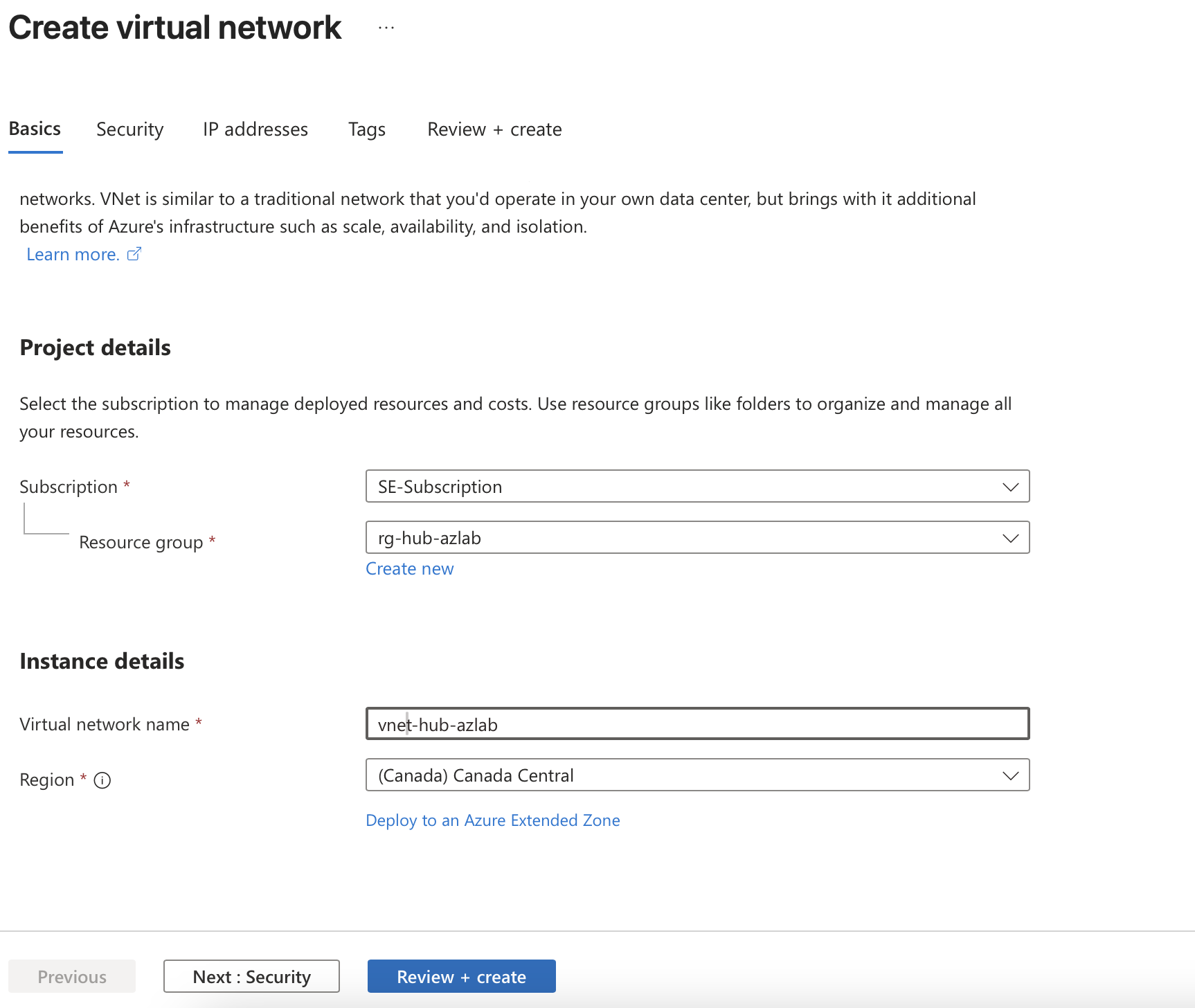The height and width of the screenshot is (1008, 1195).
Task: Click the Region info icon
Action: [102, 780]
